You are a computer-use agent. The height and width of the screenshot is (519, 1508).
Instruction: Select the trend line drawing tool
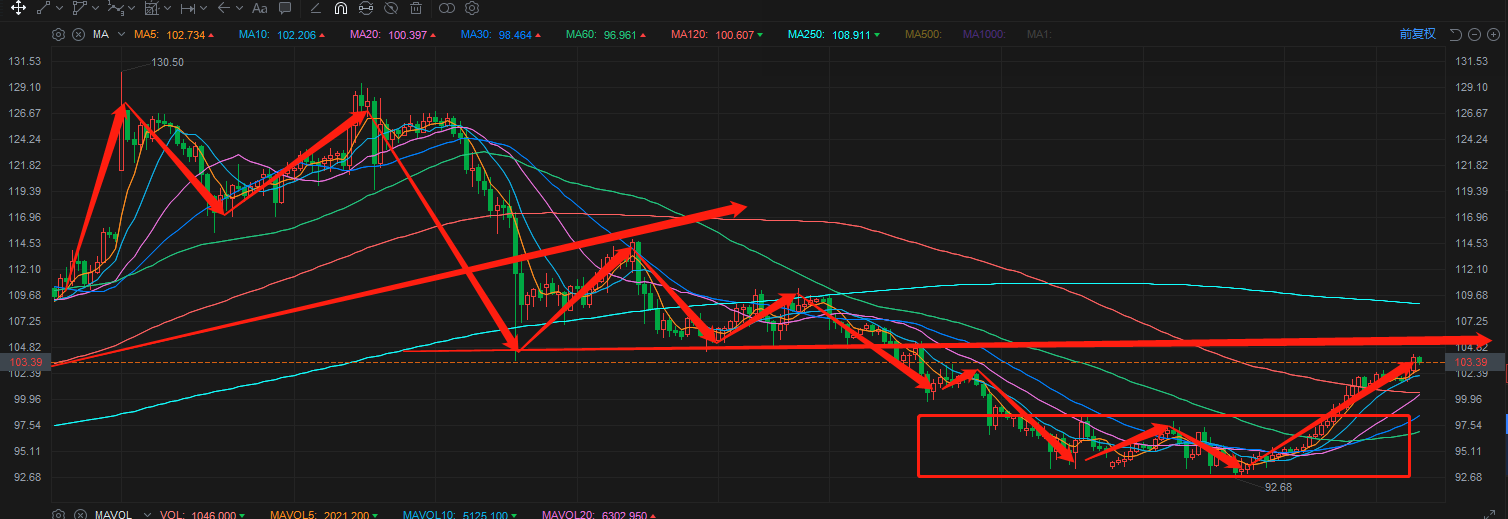click(x=44, y=8)
